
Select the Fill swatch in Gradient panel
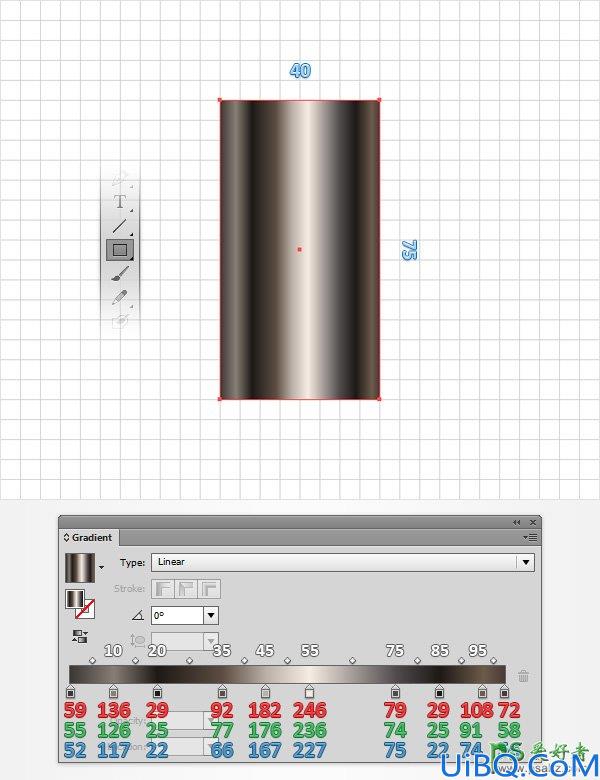(75, 599)
